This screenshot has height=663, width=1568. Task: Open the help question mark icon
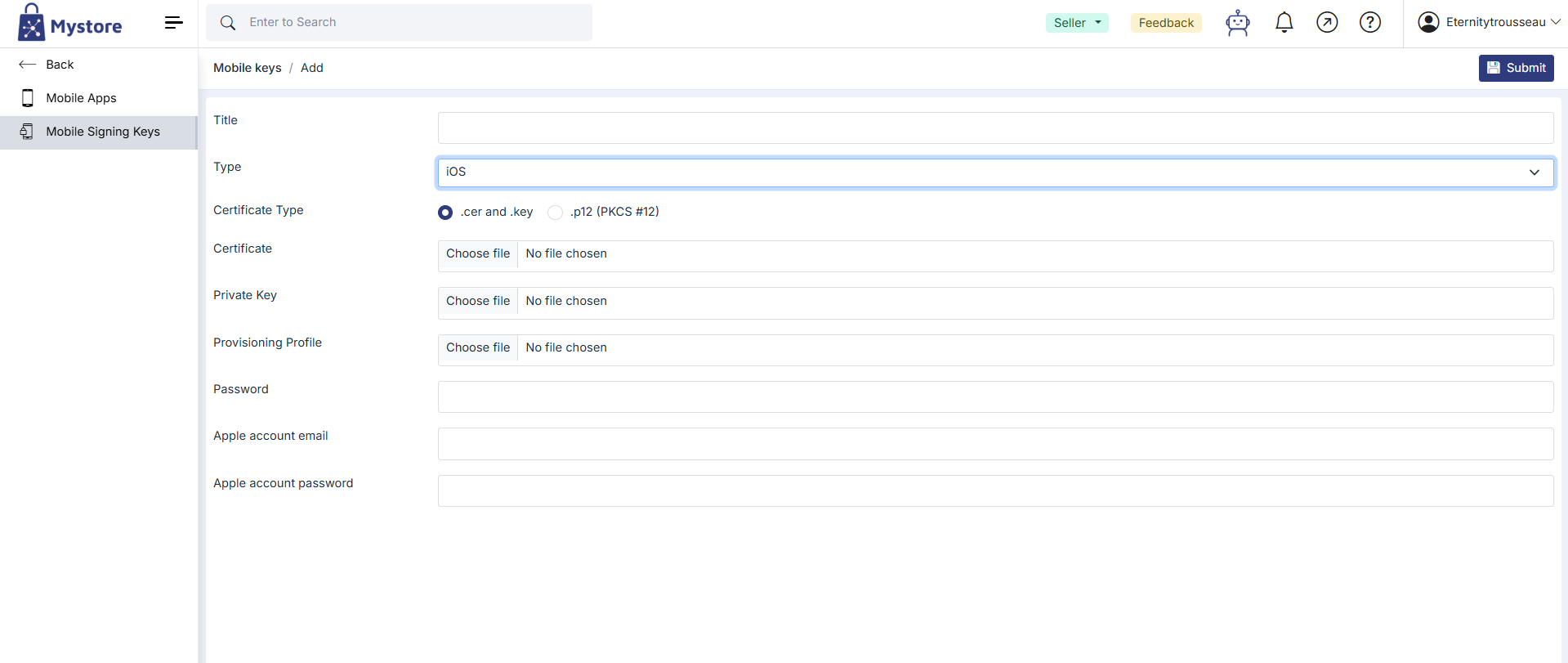(x=1369, y=23)
